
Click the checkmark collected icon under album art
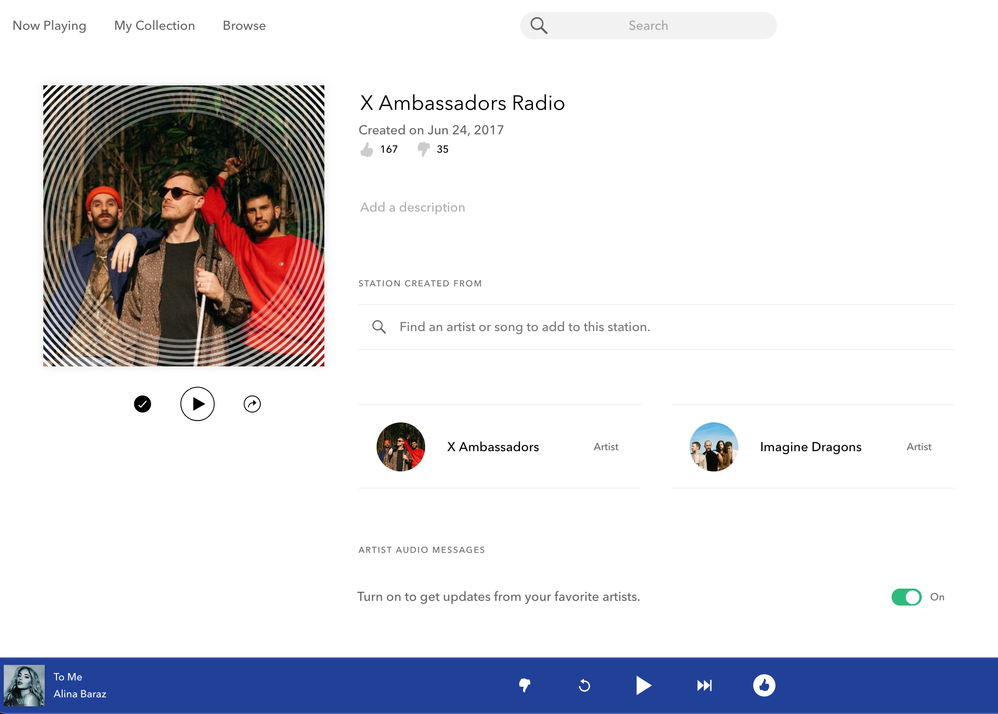[x=142, y=404]
